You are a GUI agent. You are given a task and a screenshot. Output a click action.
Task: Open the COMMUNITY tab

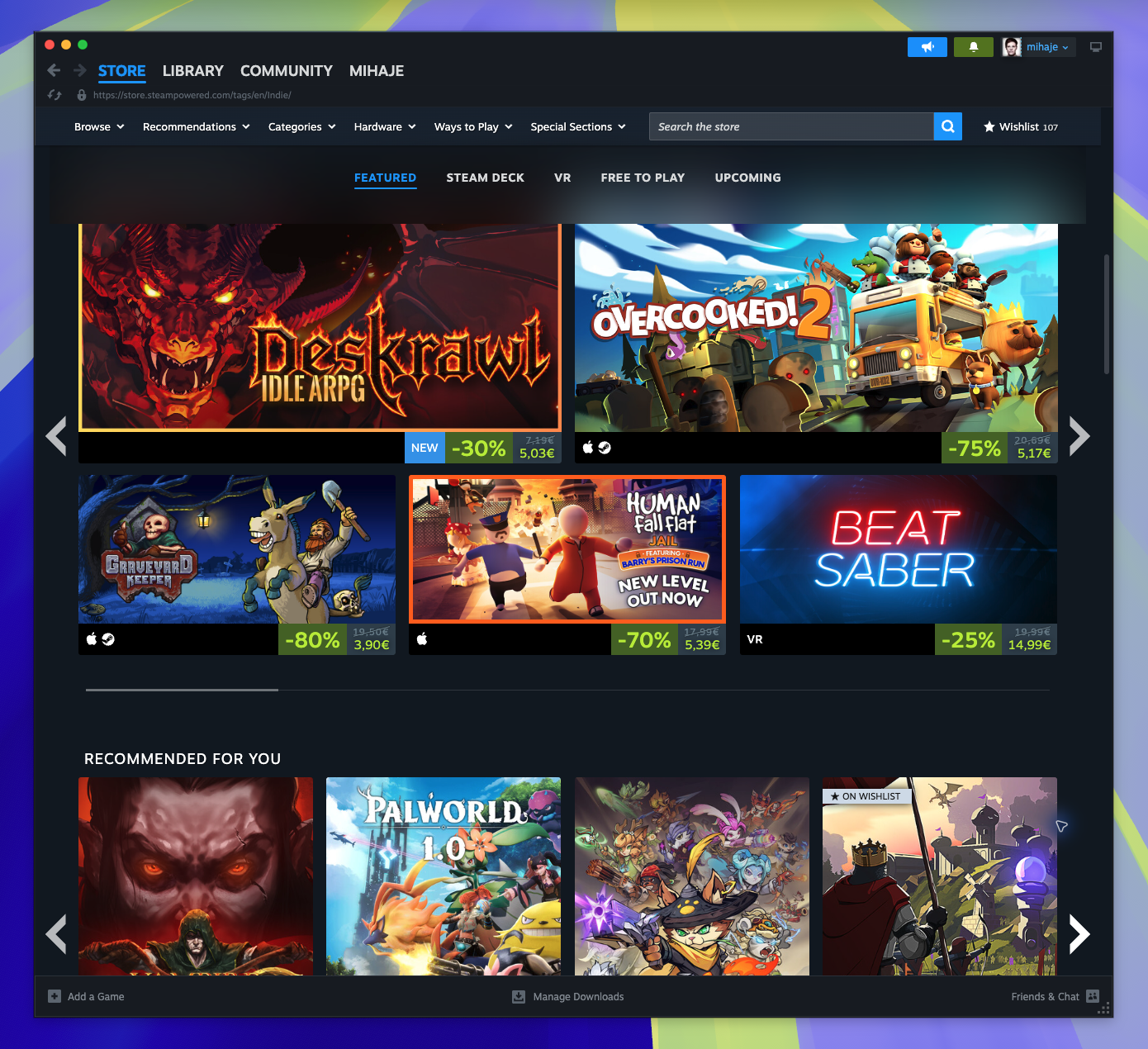287,71
